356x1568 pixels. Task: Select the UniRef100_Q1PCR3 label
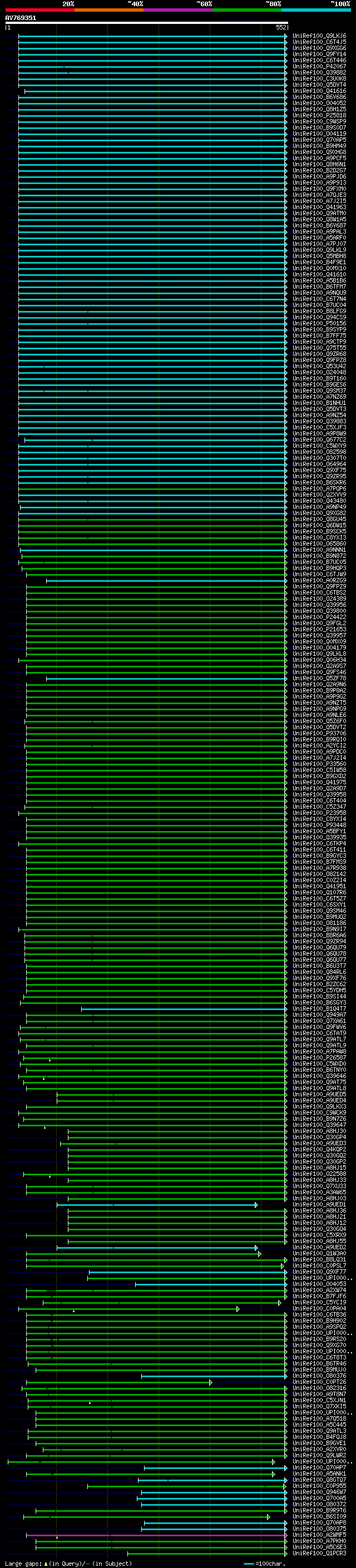(319, 1553)
